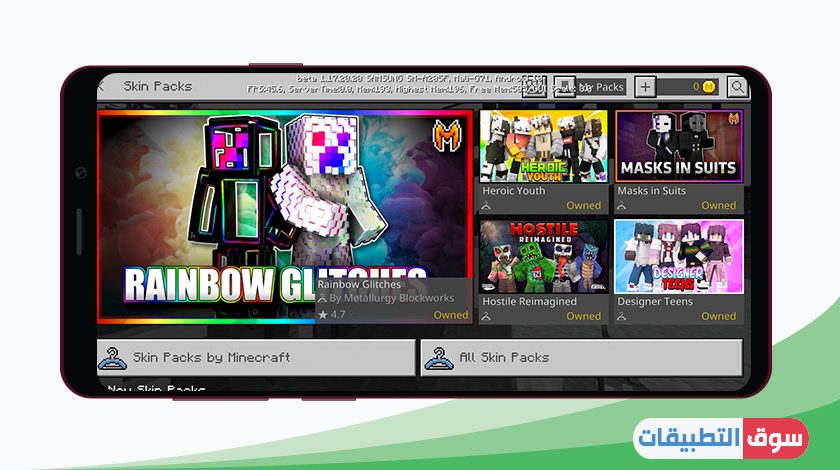The height and width of the screenshot is (470, 840).
Task: Tap the plus button to add Minecoins
Action: click(645, 87)
